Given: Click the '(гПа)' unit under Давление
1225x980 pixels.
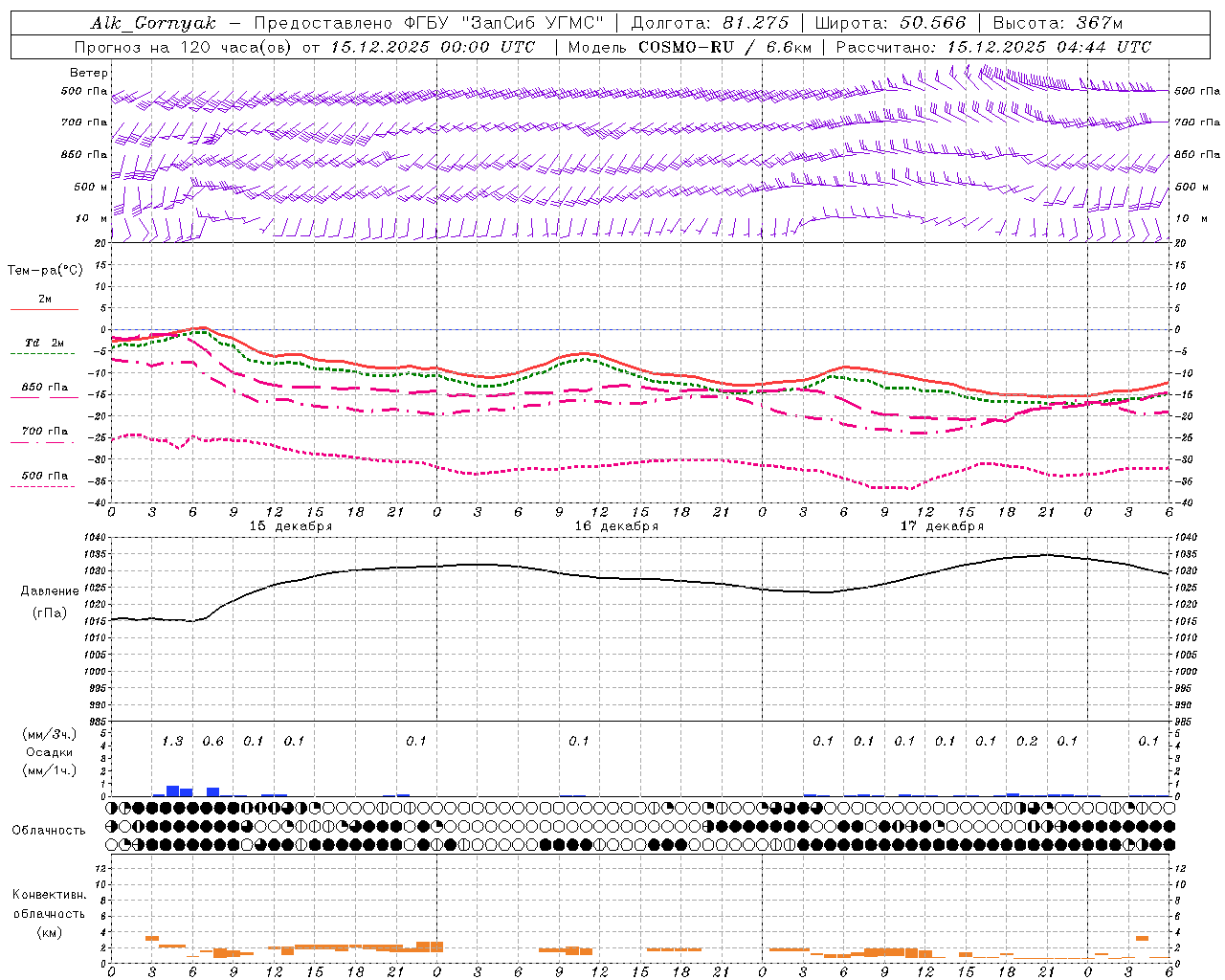Looking at the screenshot, I should (x=50, y=612).
